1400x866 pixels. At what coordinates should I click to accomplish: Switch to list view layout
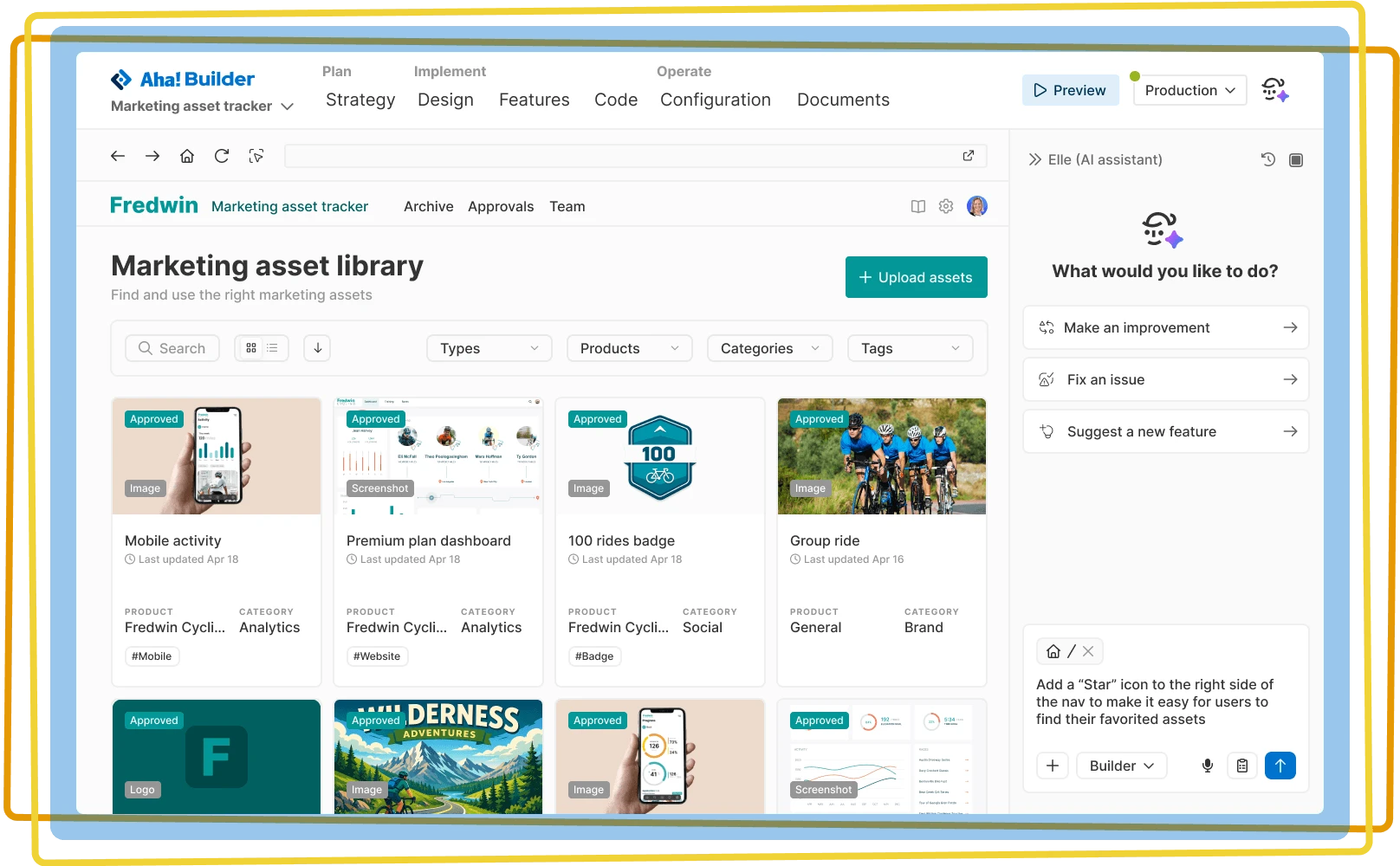pos(272,347)
